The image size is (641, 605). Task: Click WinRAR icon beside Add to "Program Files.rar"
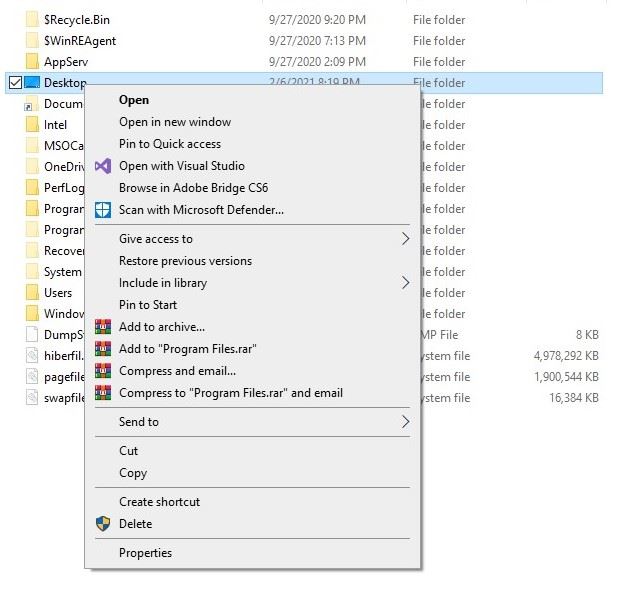pyautogui.click(x=103, y=349)
